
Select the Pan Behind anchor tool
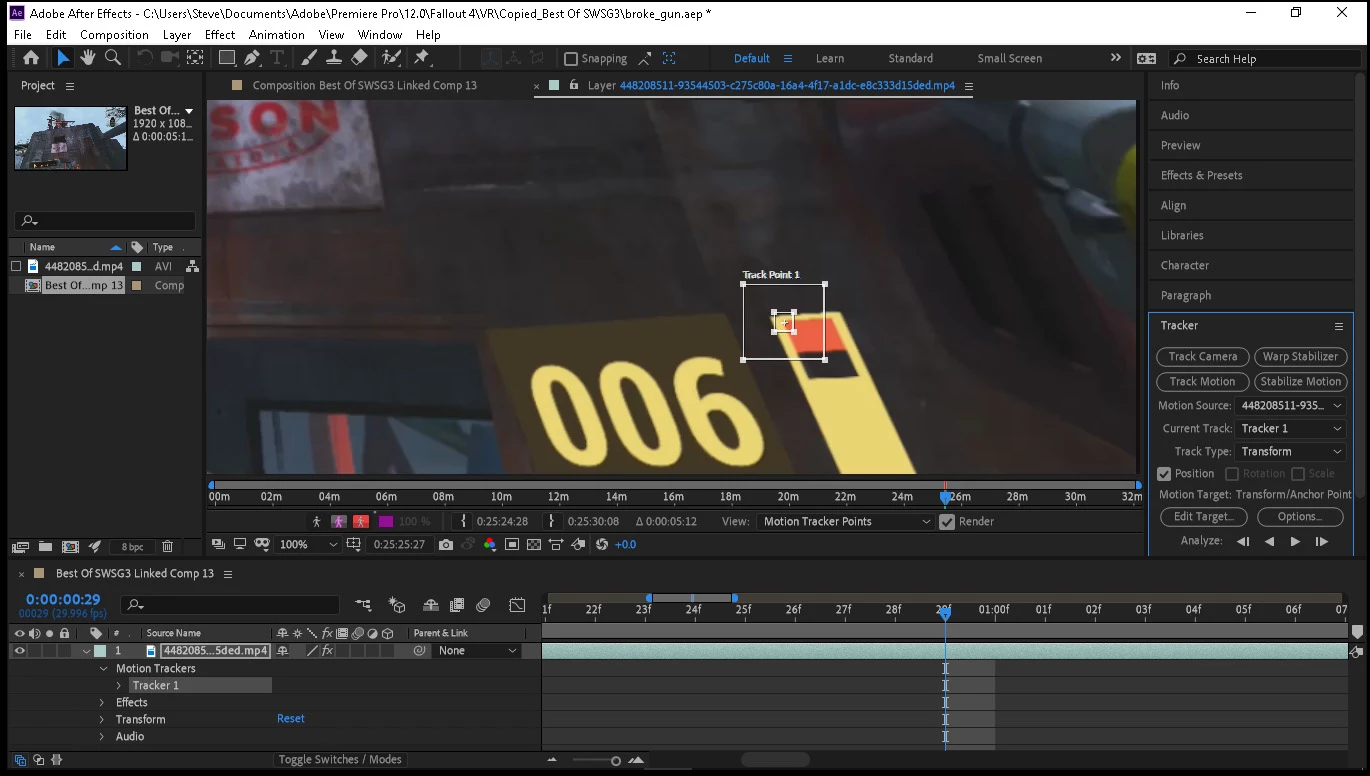[x=195, y=58]
